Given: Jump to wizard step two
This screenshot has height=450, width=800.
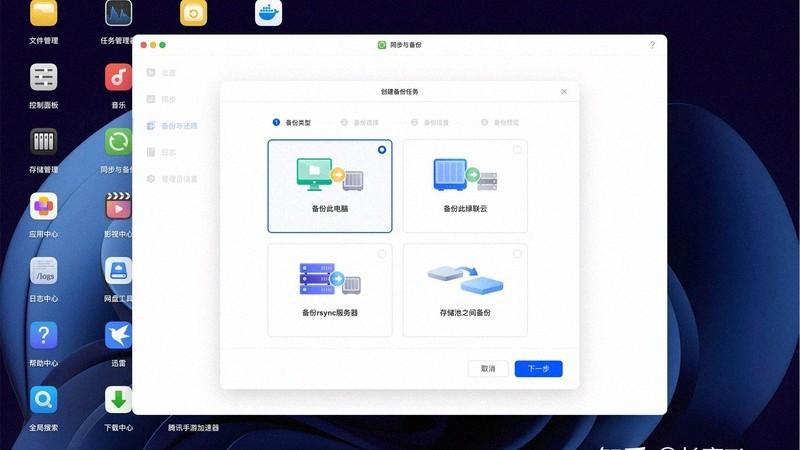Looking at the screenshot, I should point(360,122).
